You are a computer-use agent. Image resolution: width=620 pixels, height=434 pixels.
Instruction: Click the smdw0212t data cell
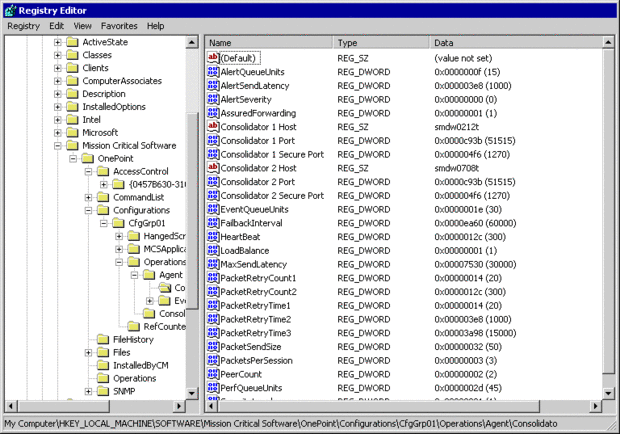click(456, 127)
